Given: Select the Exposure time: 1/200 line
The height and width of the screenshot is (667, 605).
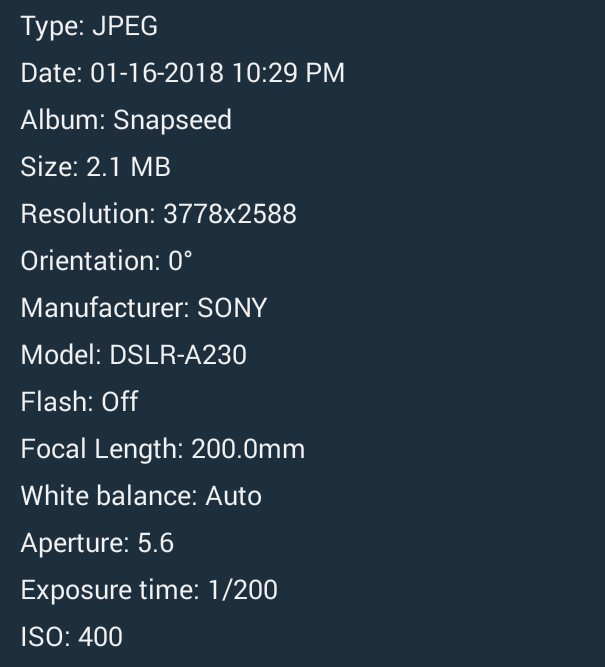Looking at the screenshot, I should click(149, 590).
